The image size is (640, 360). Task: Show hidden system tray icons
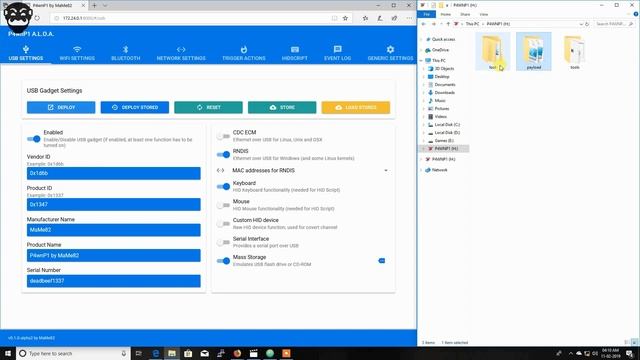click(x=571, y=353)
